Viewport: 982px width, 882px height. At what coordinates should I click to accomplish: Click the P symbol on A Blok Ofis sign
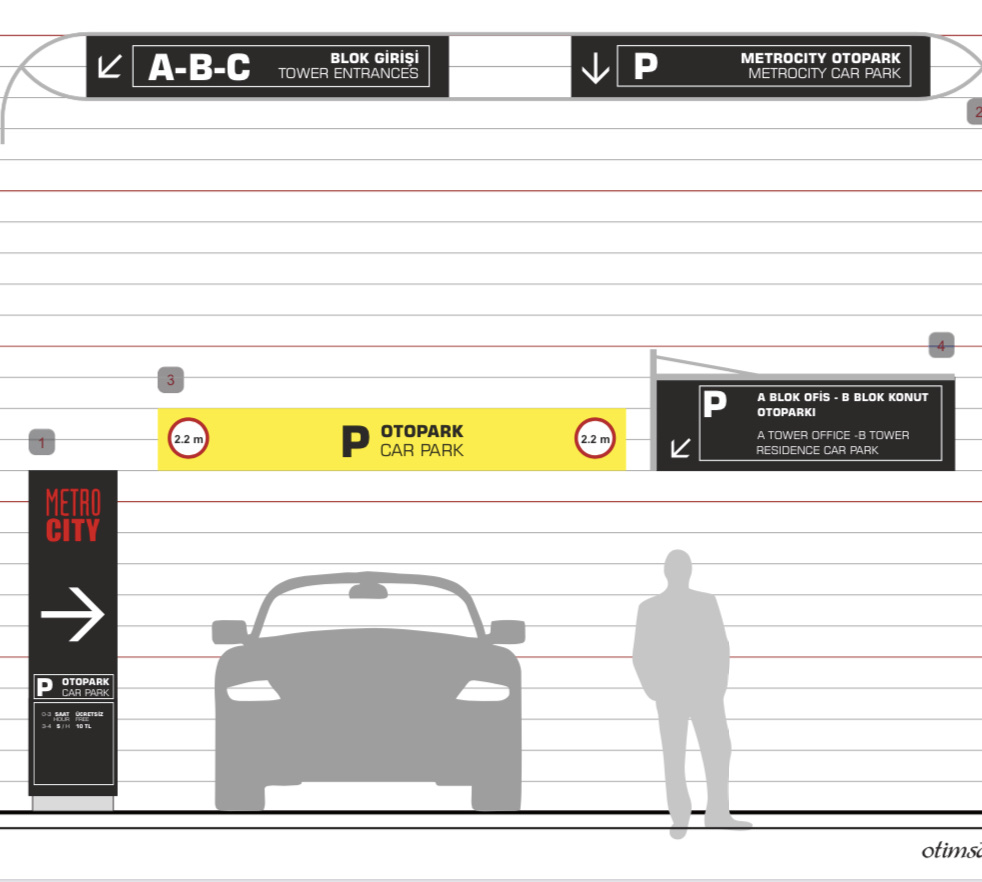pos(715,404)
